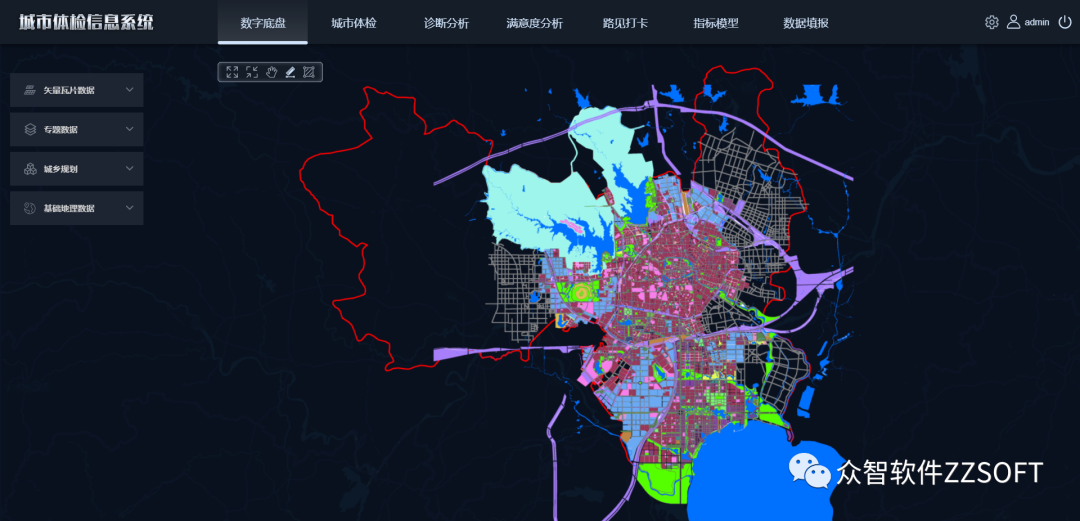Expand the 城乡规划 panel chevron
This screenshot has height=521, width=1080.
tap(130, 169)
